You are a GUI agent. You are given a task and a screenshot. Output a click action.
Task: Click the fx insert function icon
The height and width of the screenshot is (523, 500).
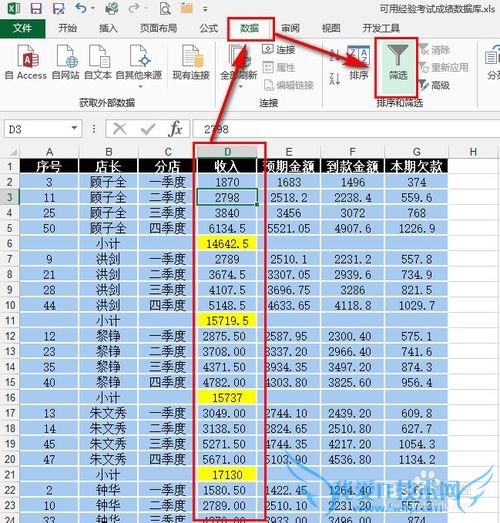[x=176, y=129]
